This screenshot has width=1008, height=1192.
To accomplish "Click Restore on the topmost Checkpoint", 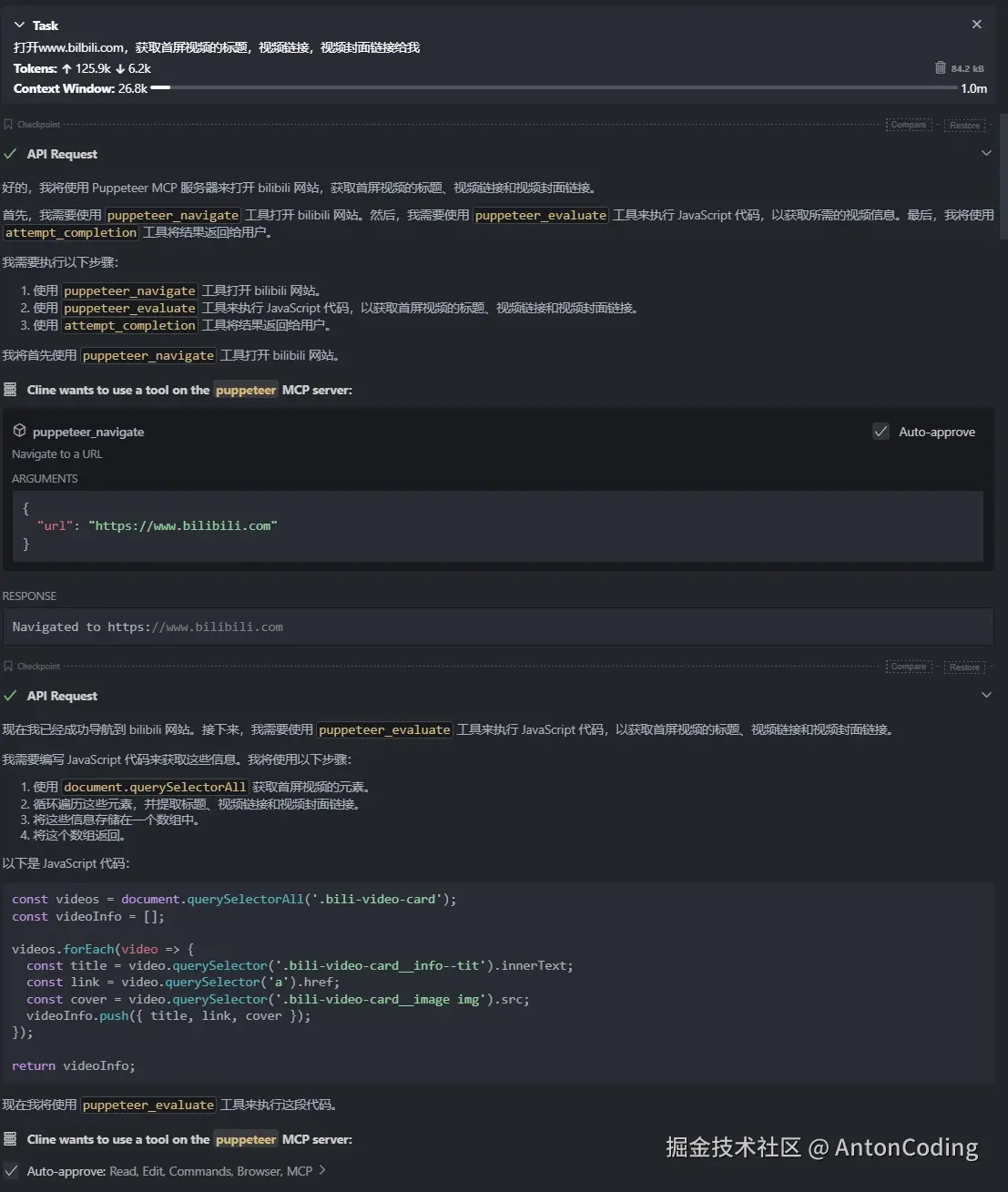I will pyautogui.click(x=964, y=125).
